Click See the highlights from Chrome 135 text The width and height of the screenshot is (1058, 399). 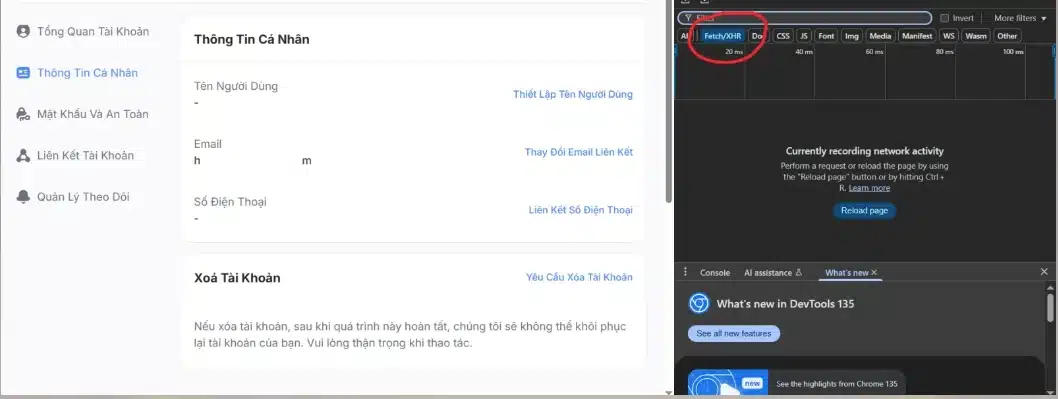click(x=837, y=383)
